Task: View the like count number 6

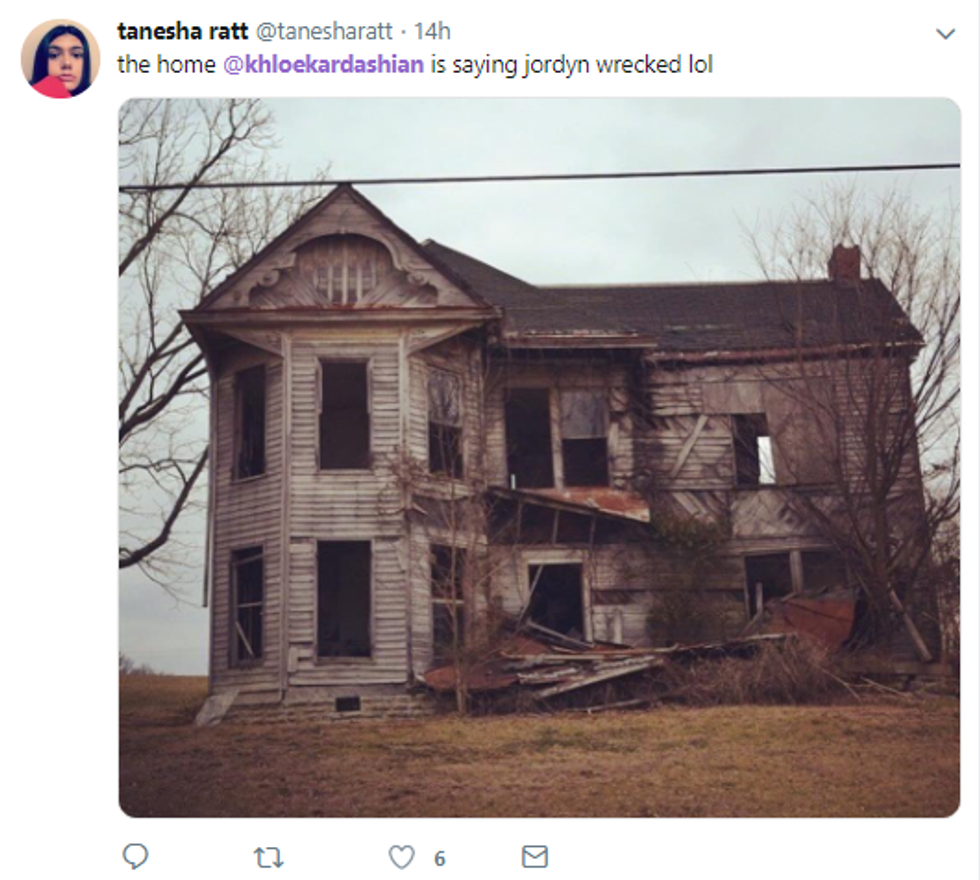Action: pyautogui.click(x=439, y=858)
